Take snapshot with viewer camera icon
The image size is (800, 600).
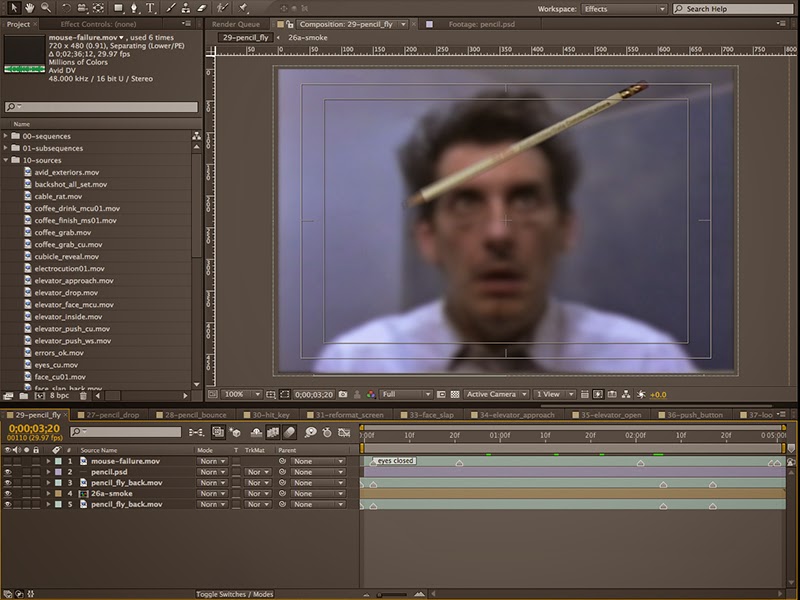(343, 395)
